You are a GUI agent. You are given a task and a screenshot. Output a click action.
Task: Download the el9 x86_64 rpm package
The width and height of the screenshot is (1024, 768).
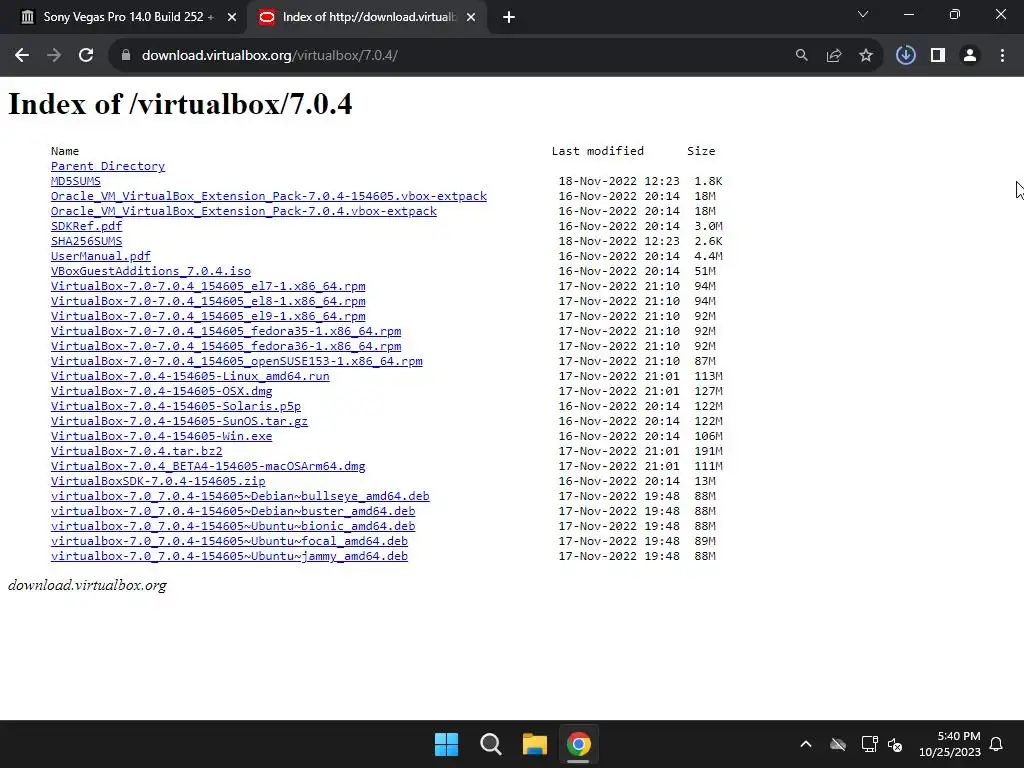pos(208,316)
